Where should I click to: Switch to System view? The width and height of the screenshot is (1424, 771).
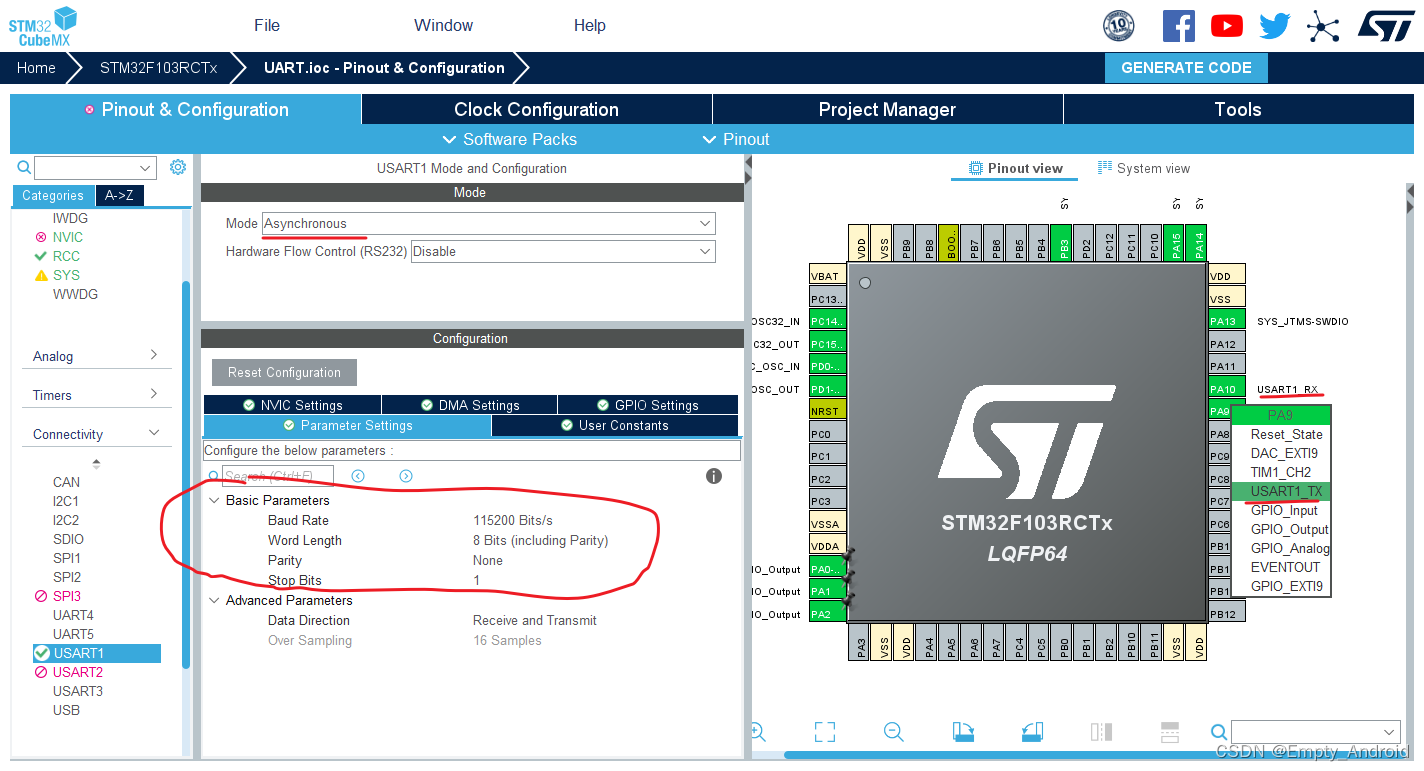click(x=1144, y=168)
